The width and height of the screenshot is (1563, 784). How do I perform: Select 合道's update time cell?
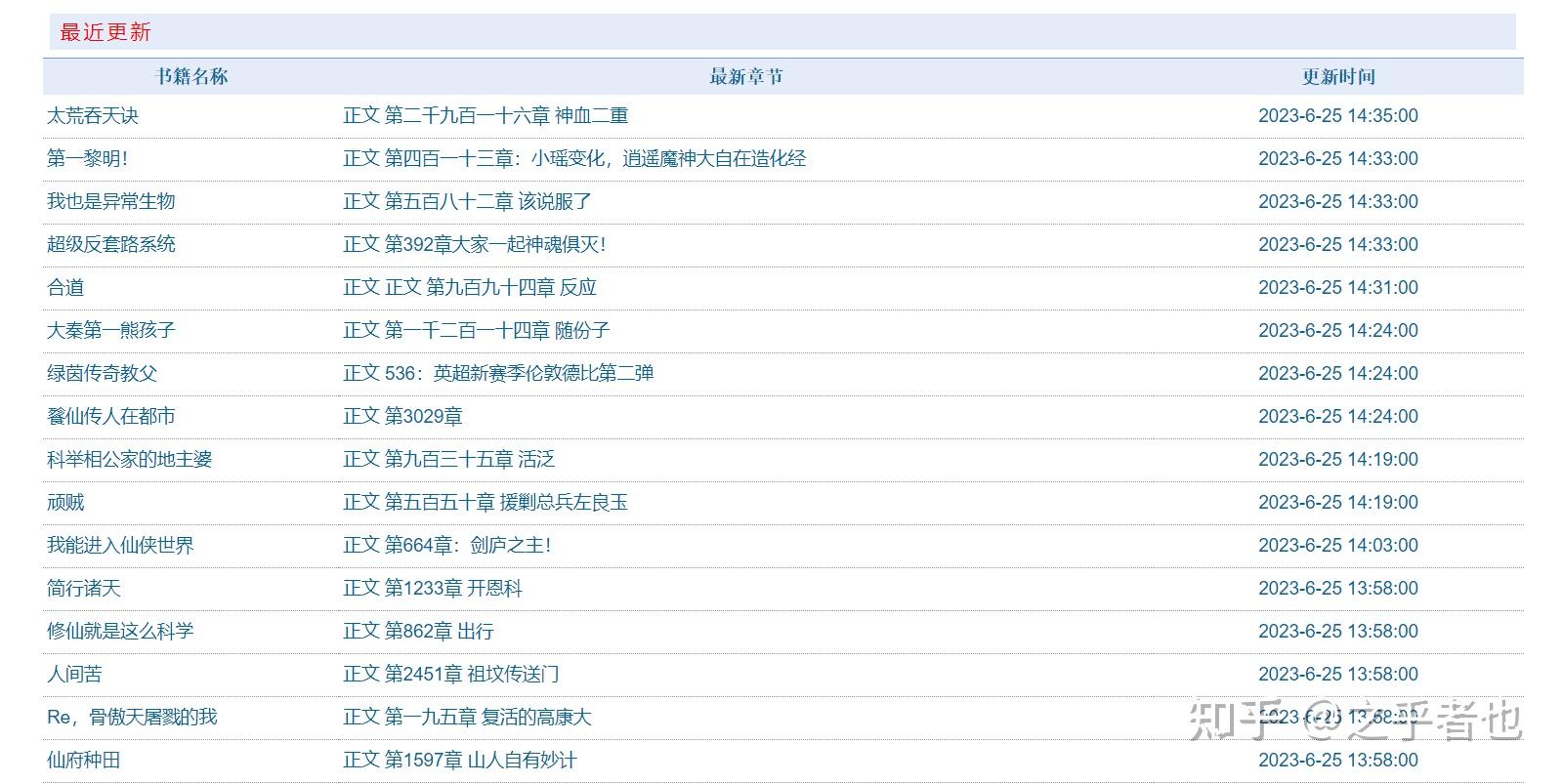click(1338, 287)
